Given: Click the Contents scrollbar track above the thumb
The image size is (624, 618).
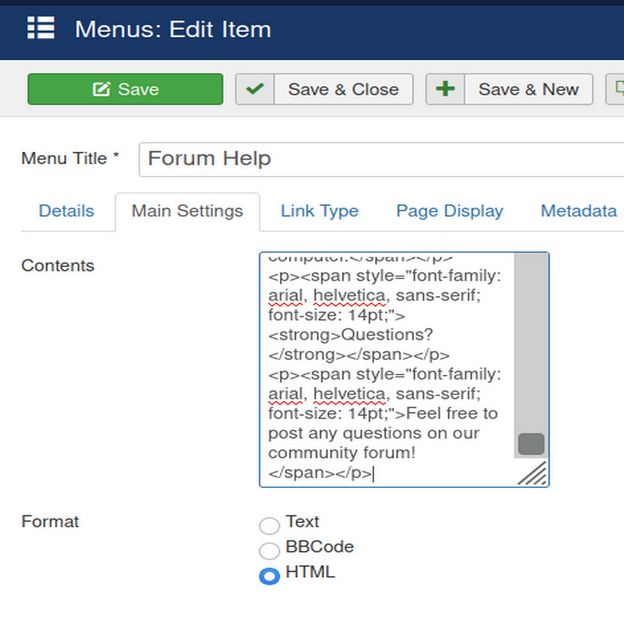Looking at the screenshot, I should coord(531,340).
